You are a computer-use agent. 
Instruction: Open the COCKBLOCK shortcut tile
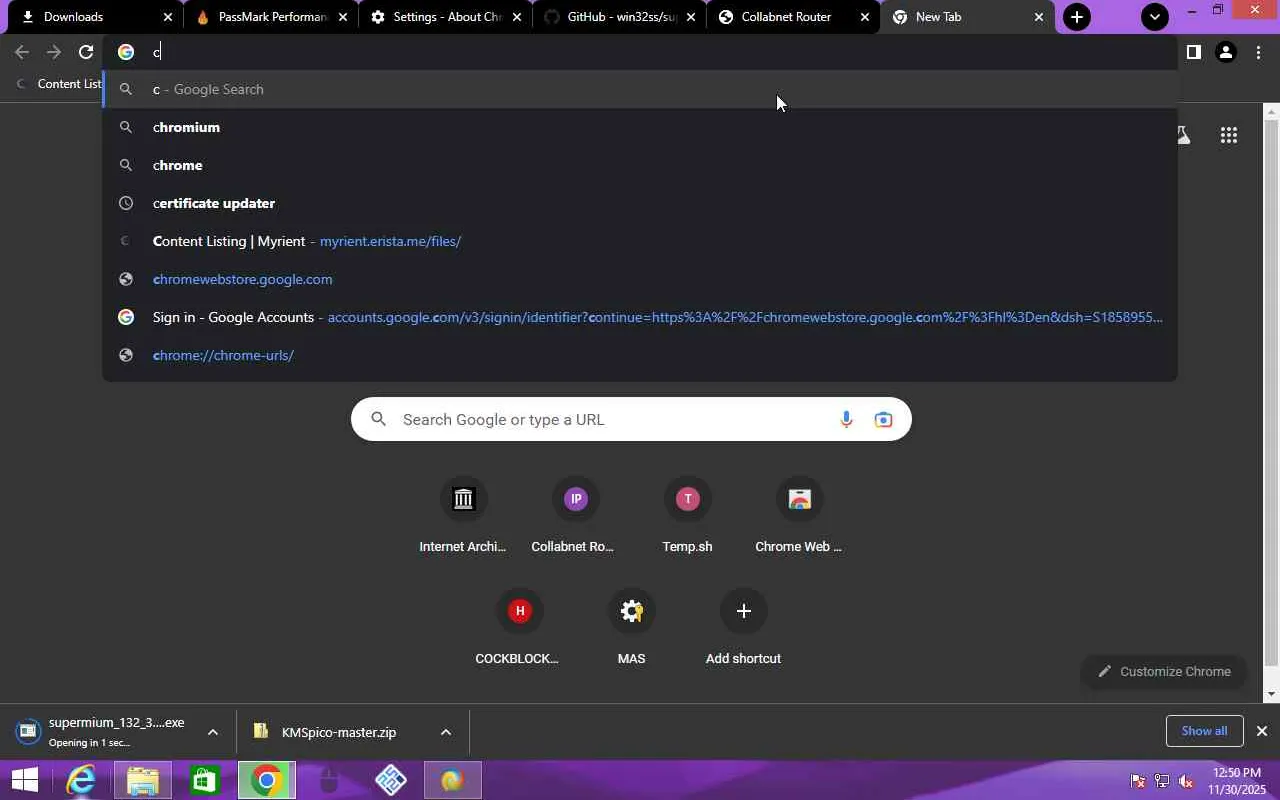coord(519,628)
